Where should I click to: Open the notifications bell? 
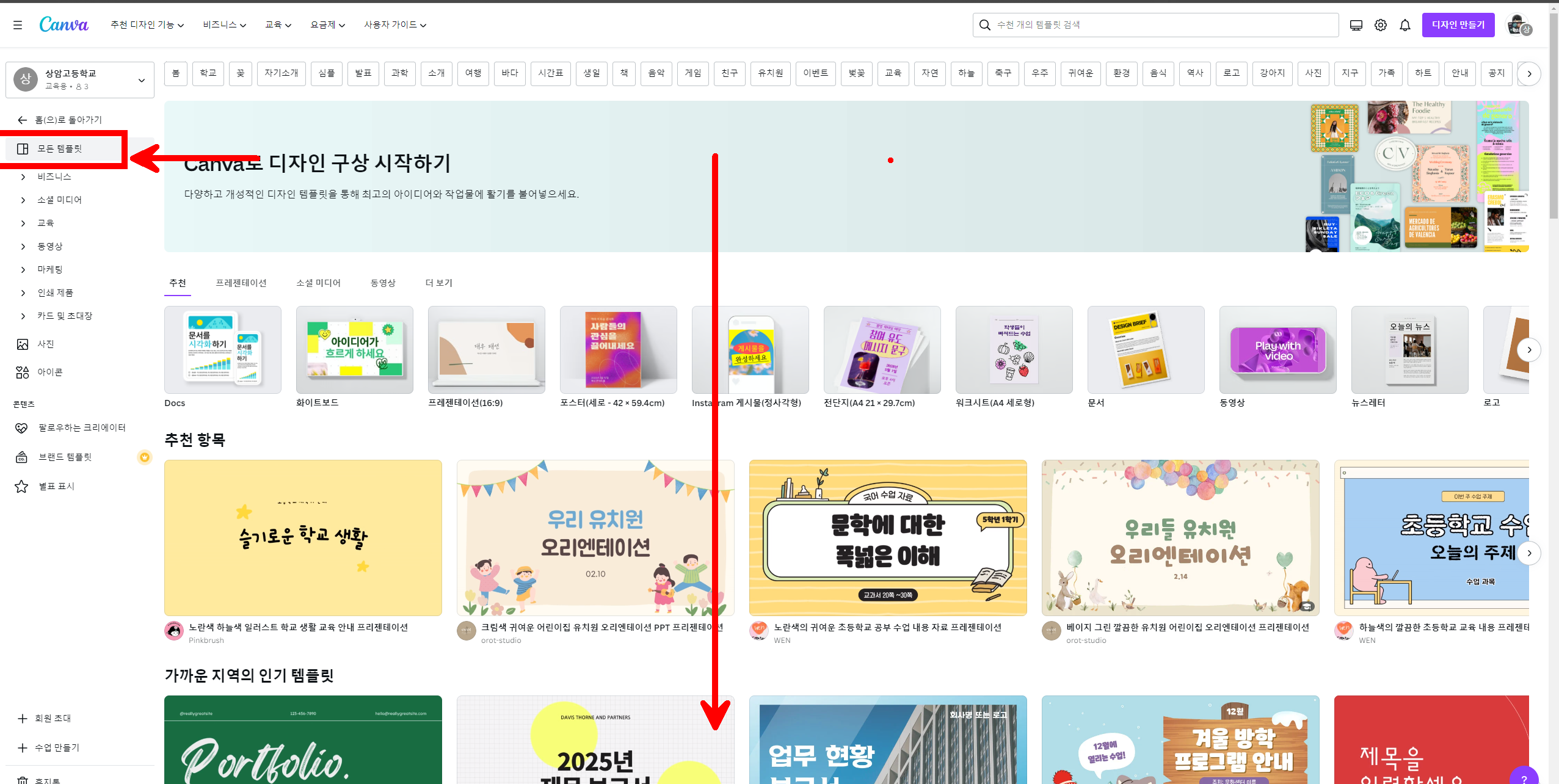[1405, 25]
